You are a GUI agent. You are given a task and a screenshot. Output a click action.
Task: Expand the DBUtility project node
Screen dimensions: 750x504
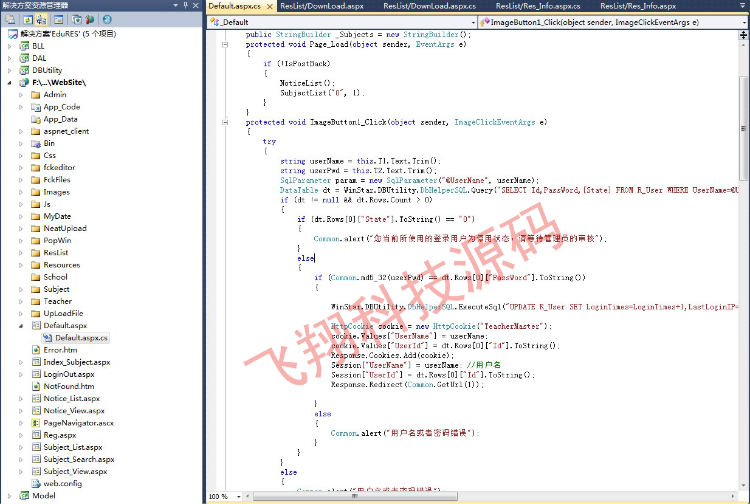[10, 71]
